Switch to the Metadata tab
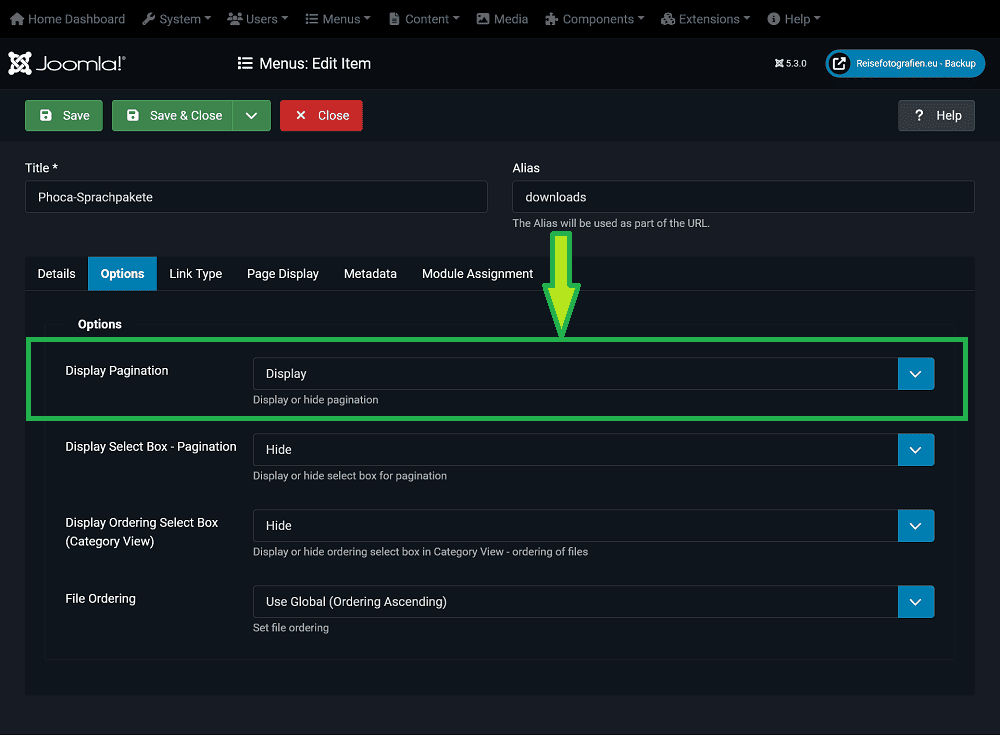Image resolution: width=1000 pixels, height=735 pixels. (371, 274)
